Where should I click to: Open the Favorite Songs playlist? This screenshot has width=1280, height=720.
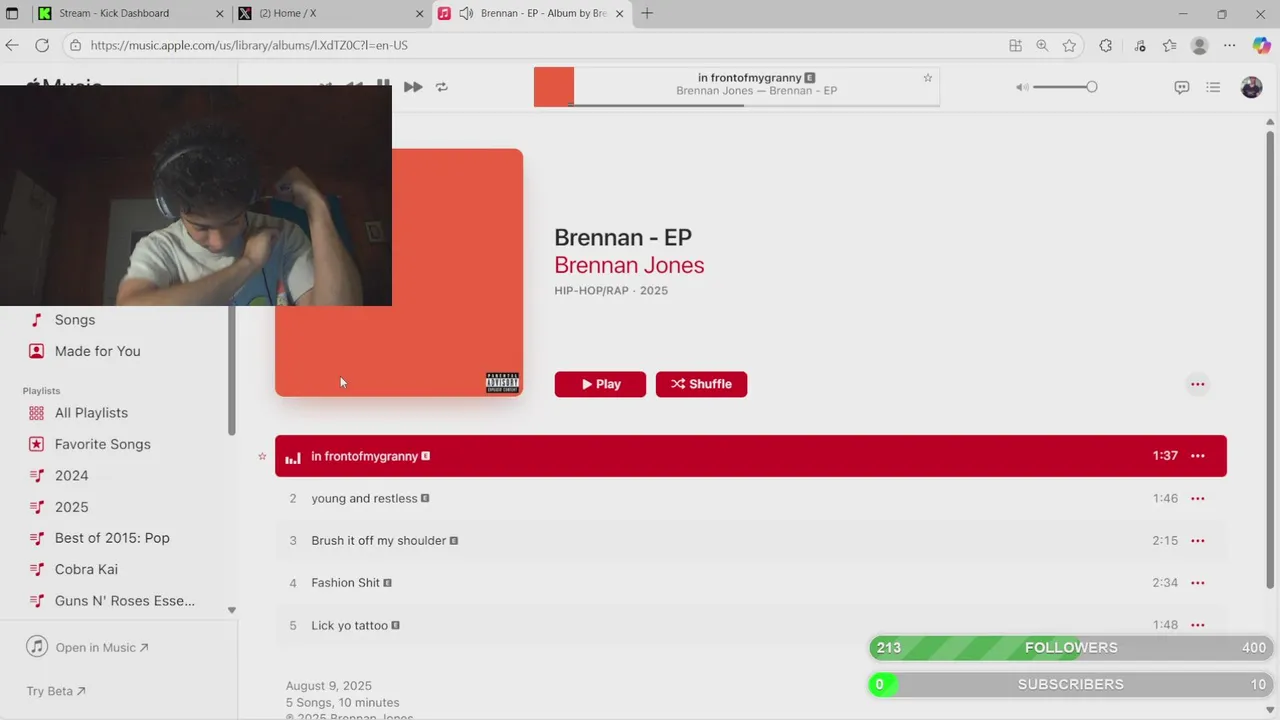(102, 444)
